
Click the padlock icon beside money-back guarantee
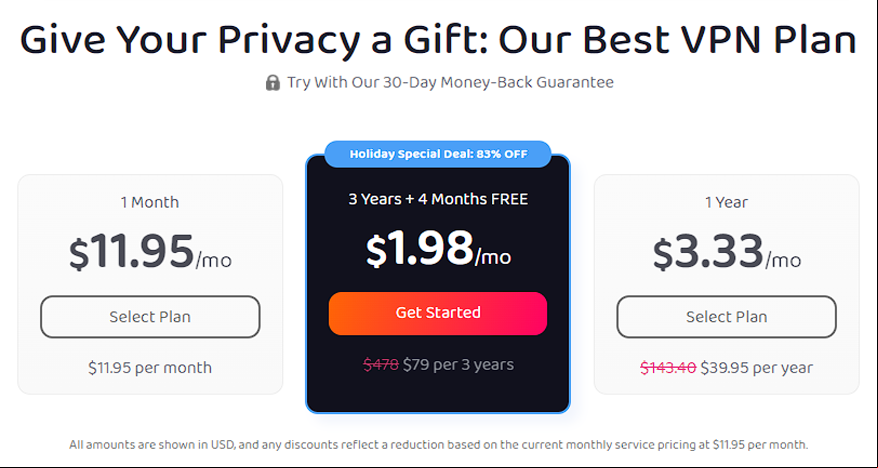click(272, 83)
